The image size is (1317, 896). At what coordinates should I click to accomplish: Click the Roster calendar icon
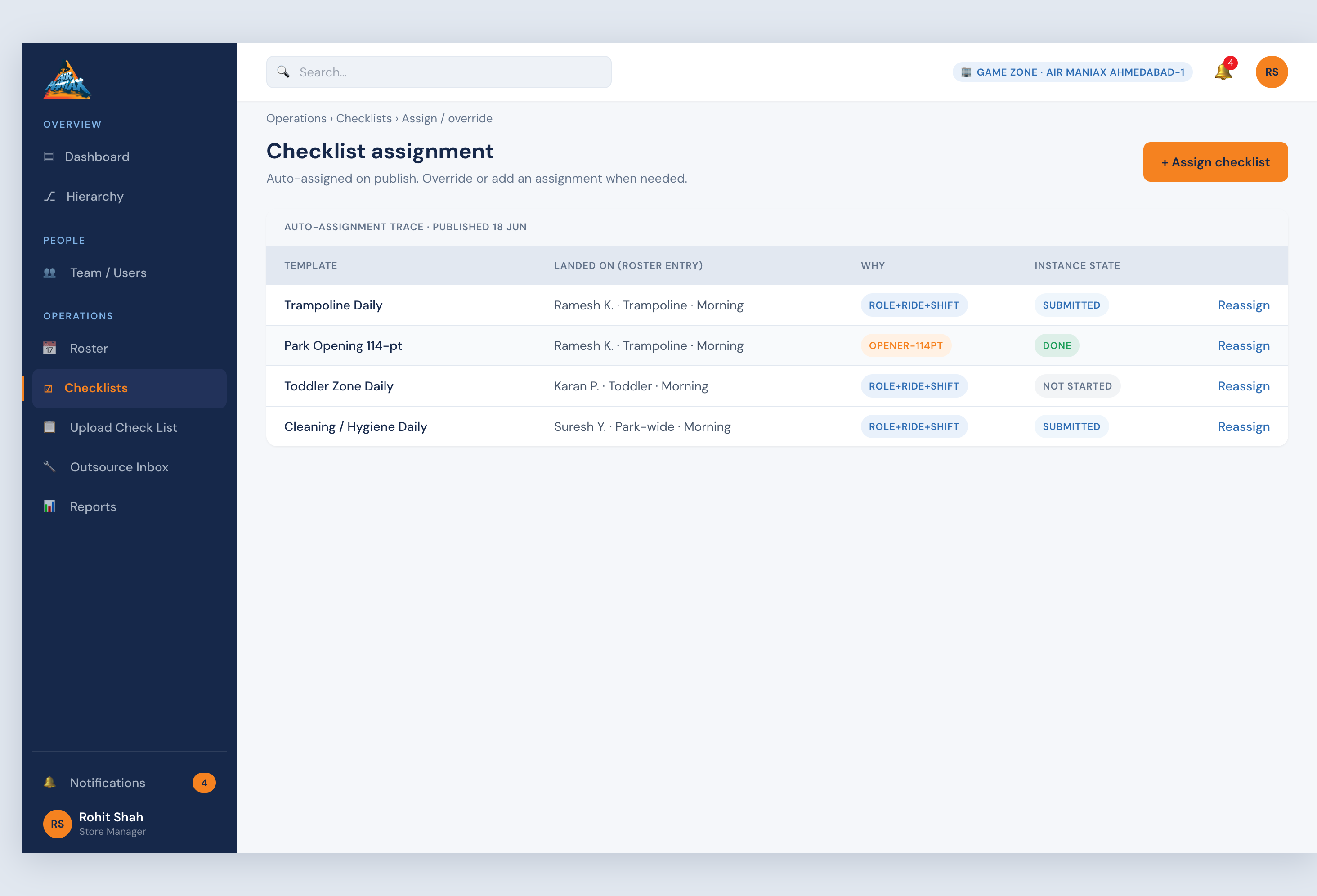click(50, 348)
